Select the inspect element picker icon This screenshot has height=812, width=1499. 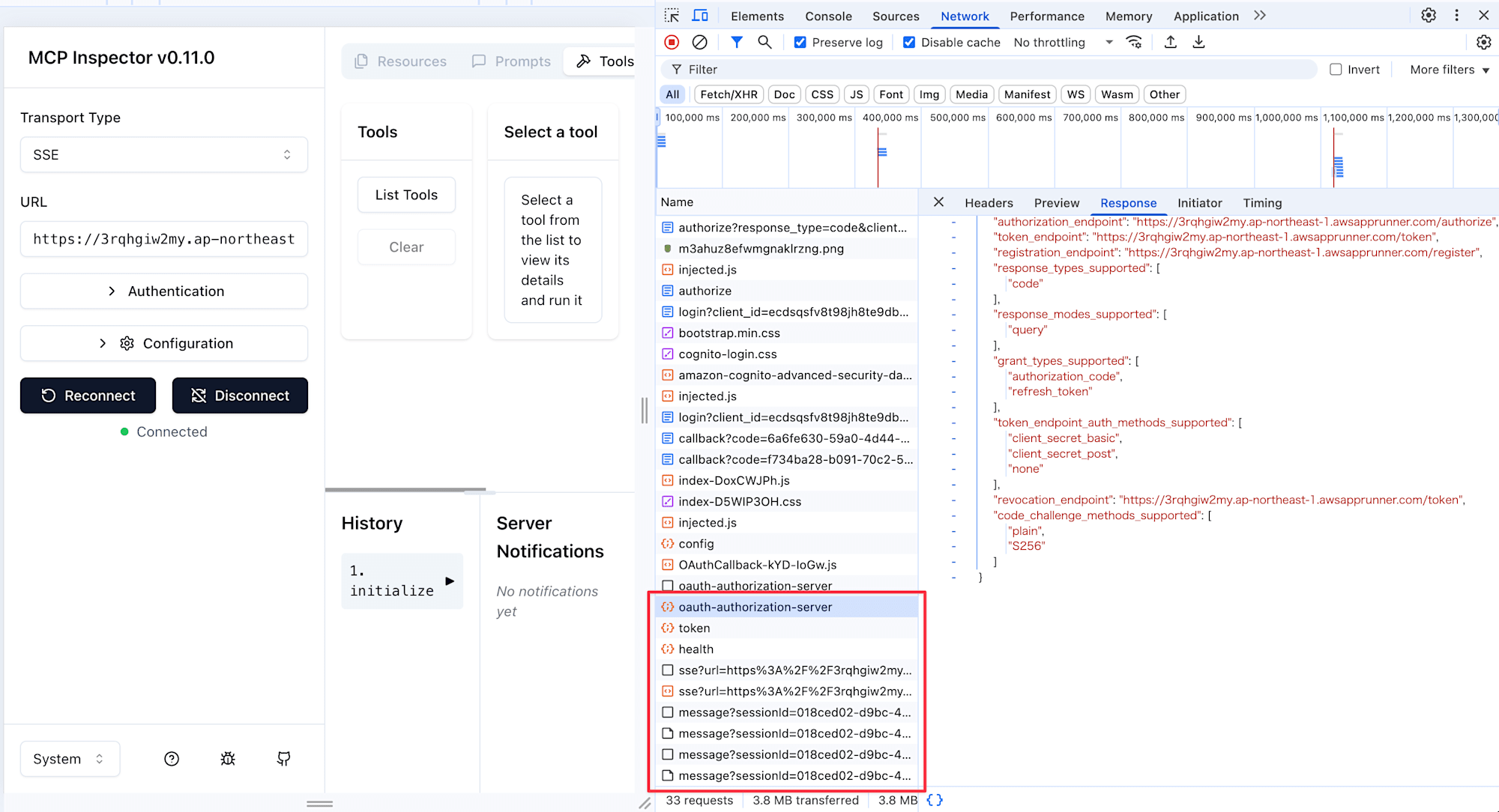[672, 16]
